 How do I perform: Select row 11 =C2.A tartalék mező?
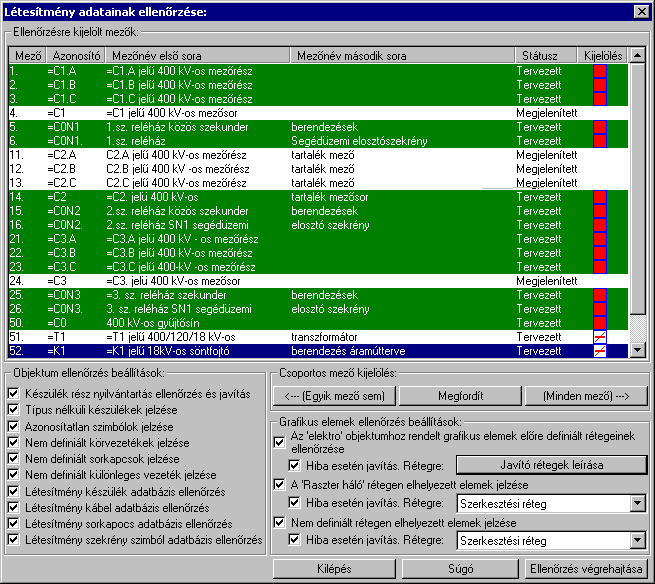click(x=318, y=155)
